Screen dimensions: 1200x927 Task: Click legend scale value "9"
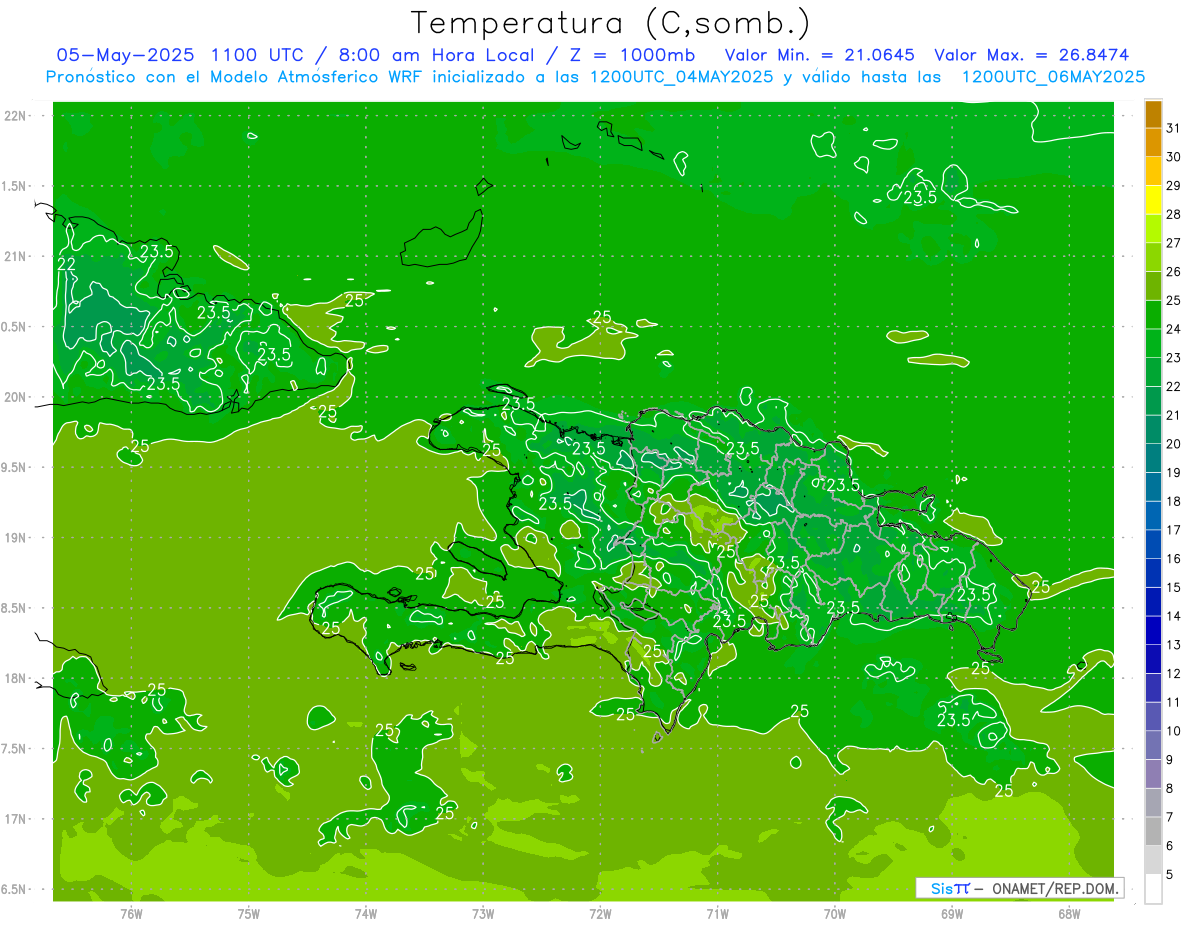tap(1169, 760)
